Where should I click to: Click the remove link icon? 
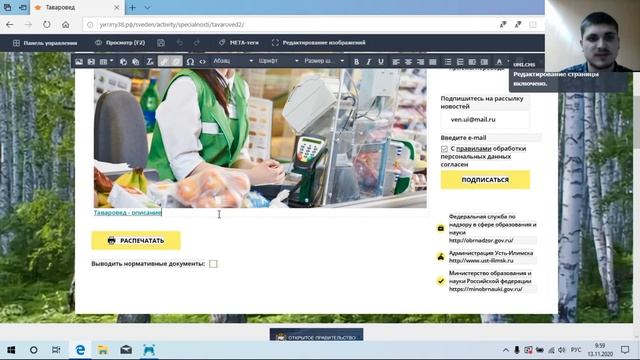(176, 62)
